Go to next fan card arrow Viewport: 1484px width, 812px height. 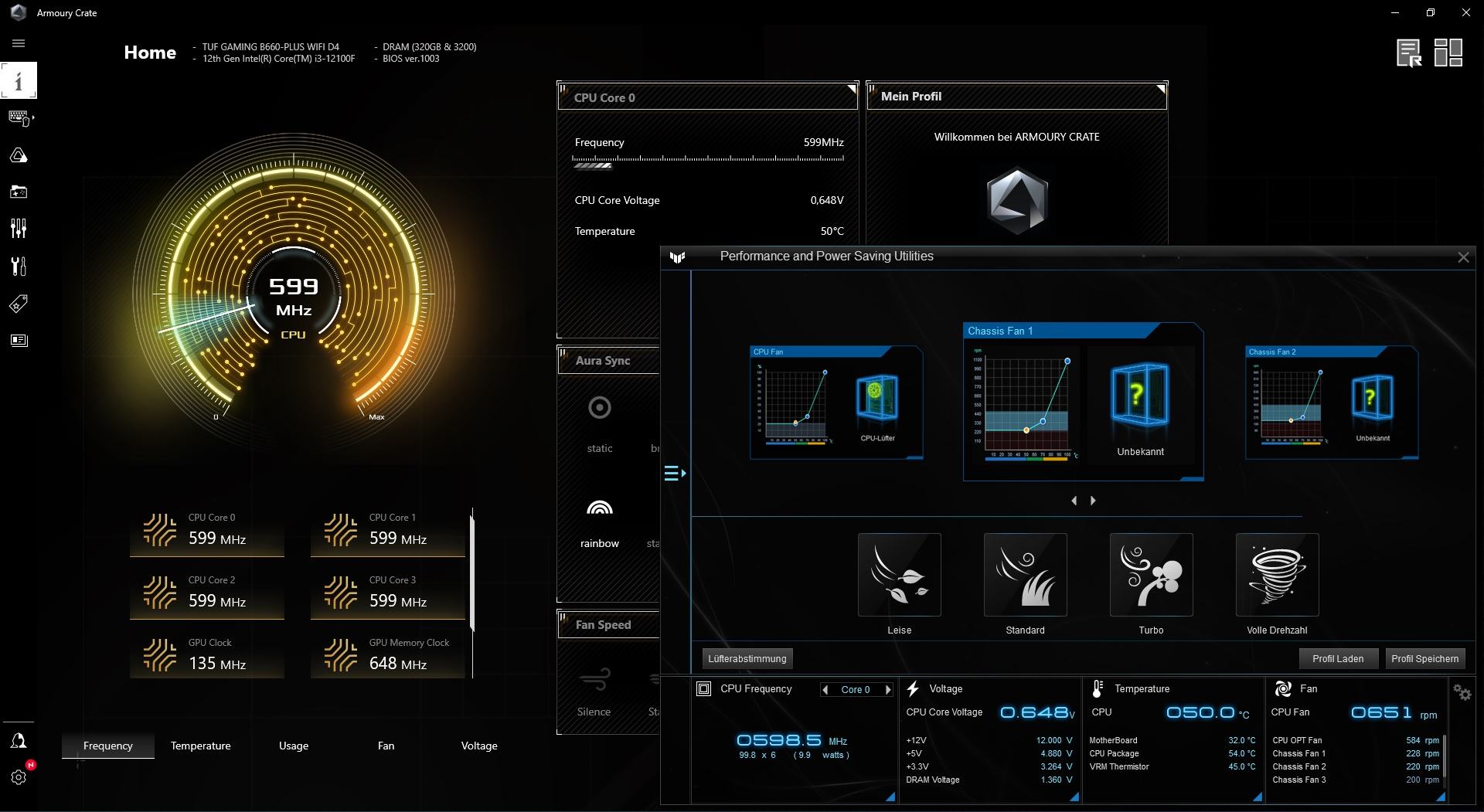1093,501
